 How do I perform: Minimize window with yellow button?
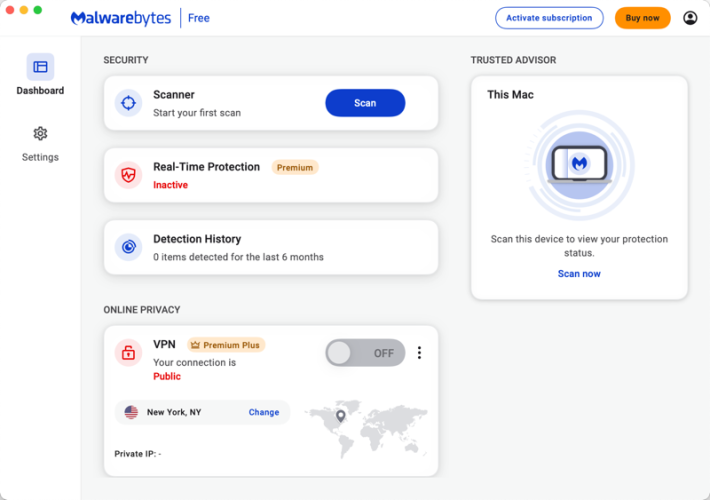(x=24, y=10)
